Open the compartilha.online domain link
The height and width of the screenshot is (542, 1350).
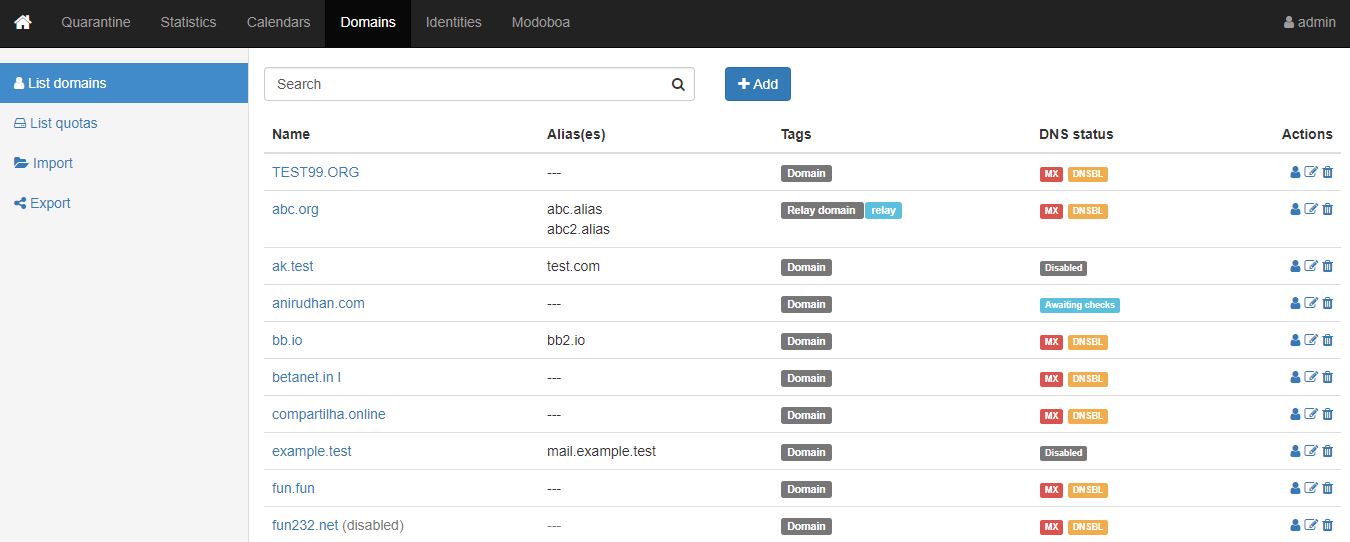tap(328, 415)
